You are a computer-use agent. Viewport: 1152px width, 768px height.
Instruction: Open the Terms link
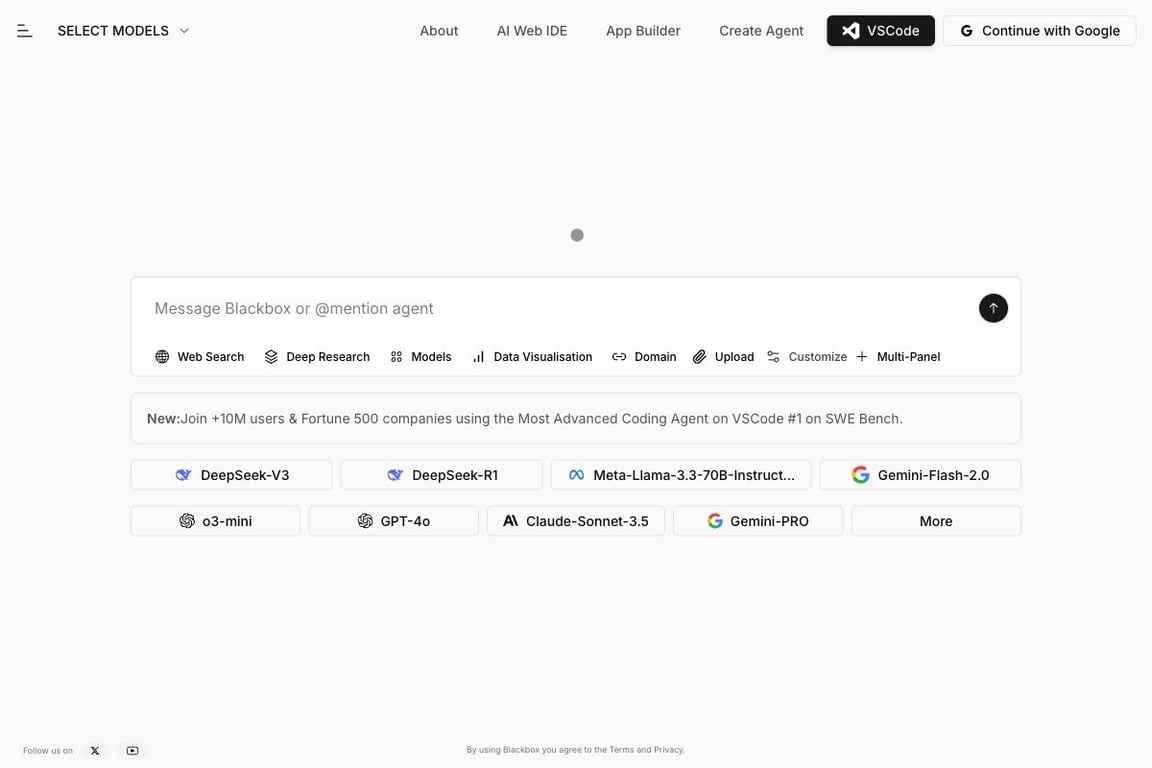(x=621, y=750)
